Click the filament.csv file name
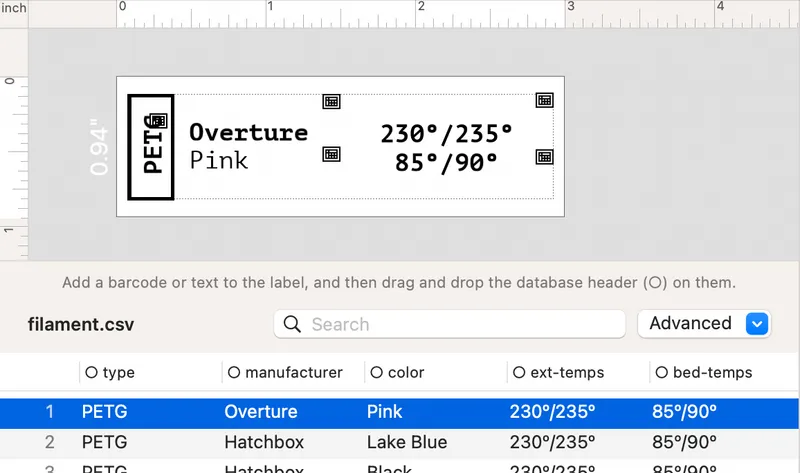 tap(81, 325)
